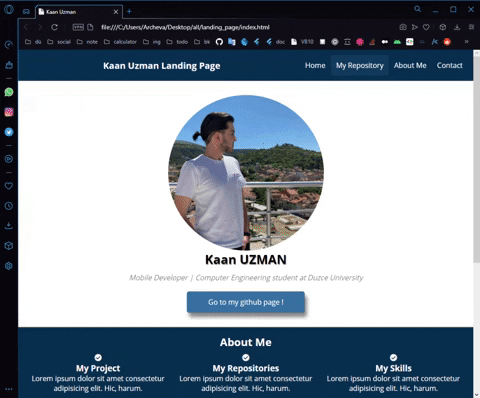This screenshot has width=480, height=398.
Task: Open Downloads in the sidebar
Action: (9, 226)
